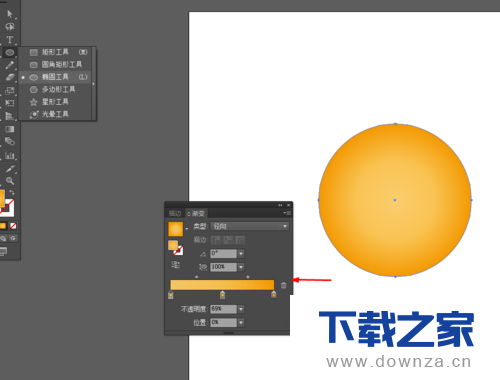The image size is (500, 380).
Task: Click the 不透明度 69% field
Action: (224, 309)
